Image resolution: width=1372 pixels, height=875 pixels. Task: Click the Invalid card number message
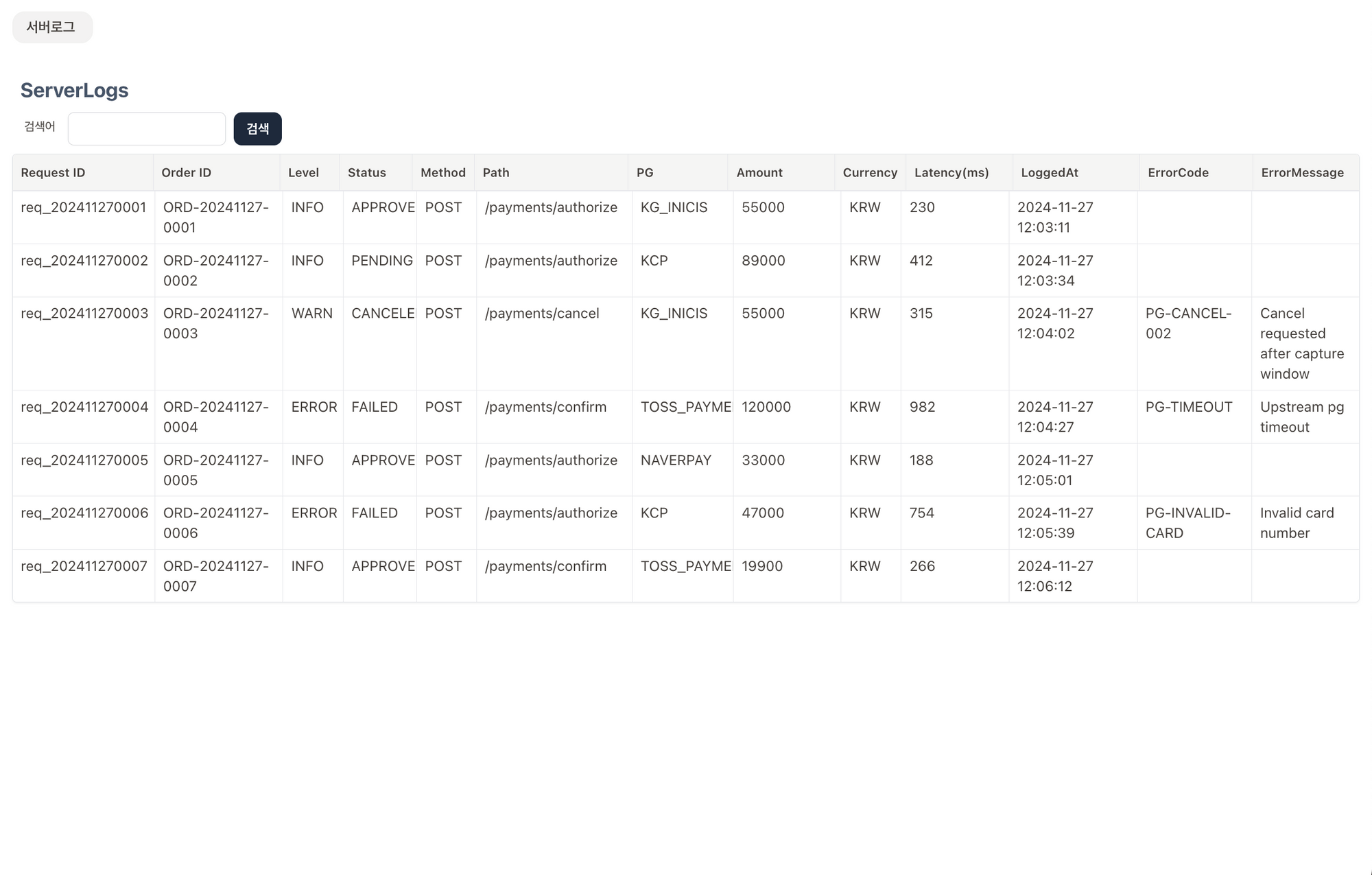pyautogui.click(x=1297, y=523)
